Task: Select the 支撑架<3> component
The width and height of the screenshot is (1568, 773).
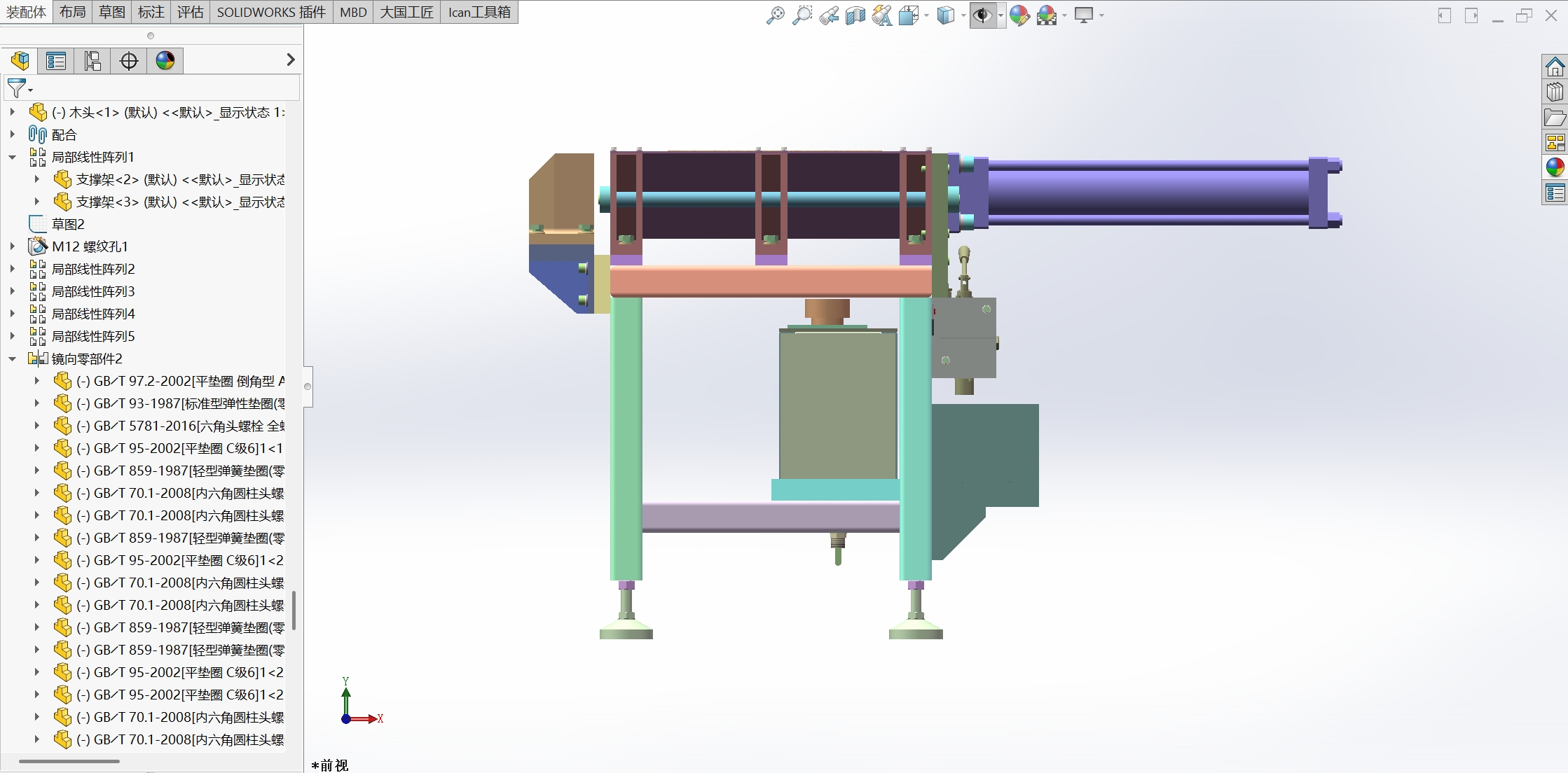Action: pyautogui.click(x=180, y=202)
